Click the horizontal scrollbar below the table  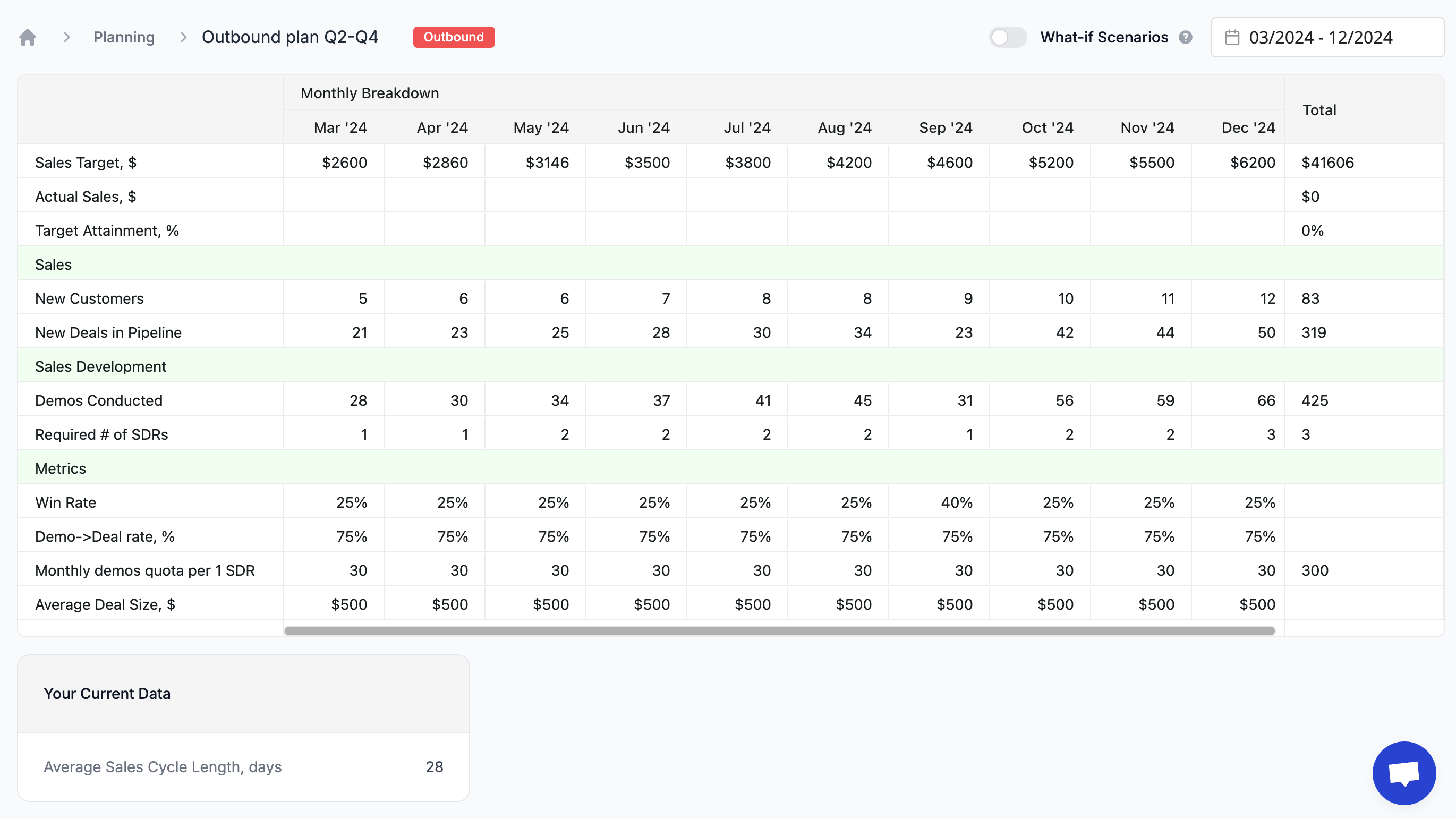coord(780,630)
